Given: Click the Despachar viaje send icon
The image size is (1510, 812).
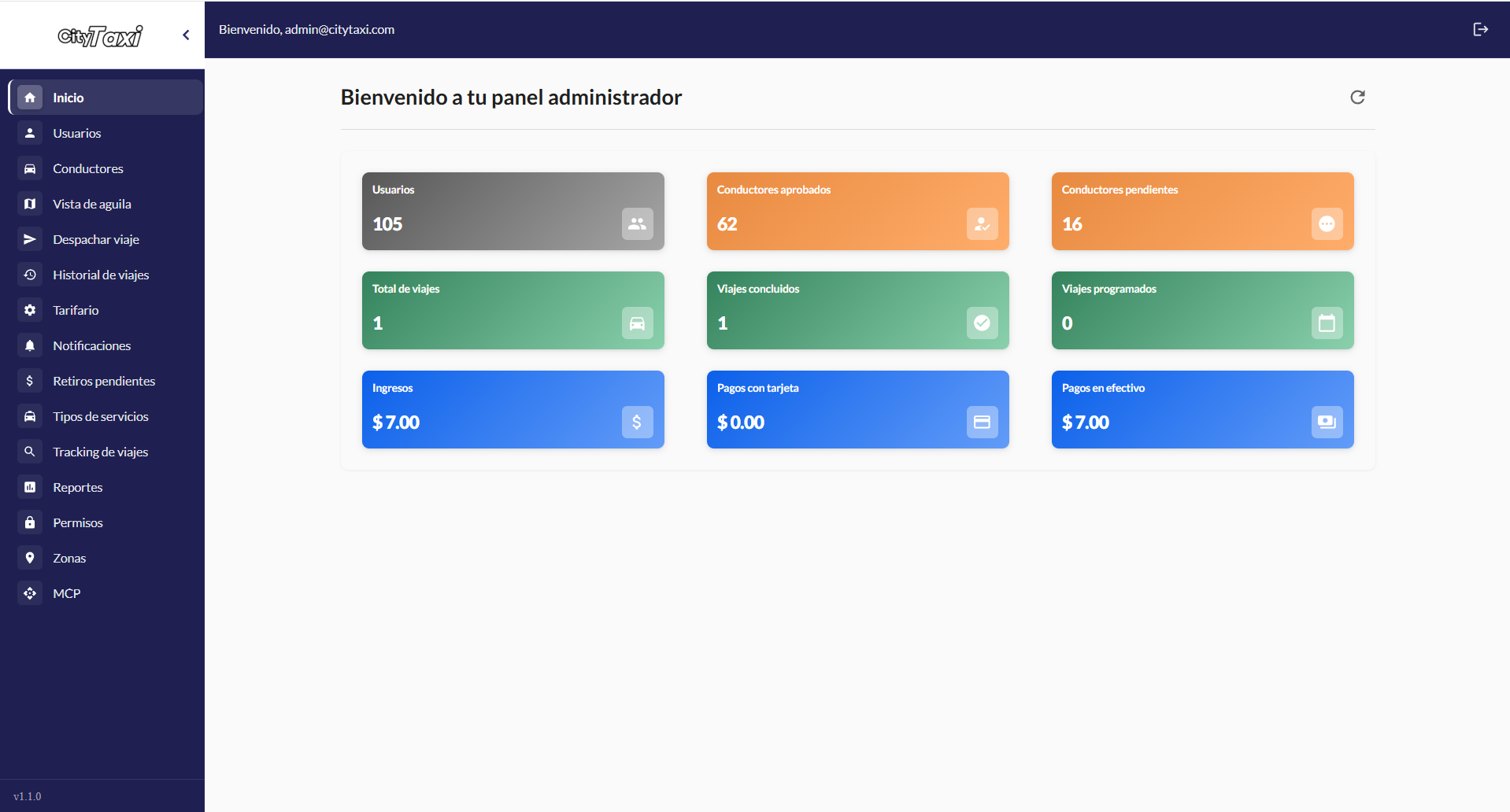Looking at the screenshot, I should coord(30,239).
